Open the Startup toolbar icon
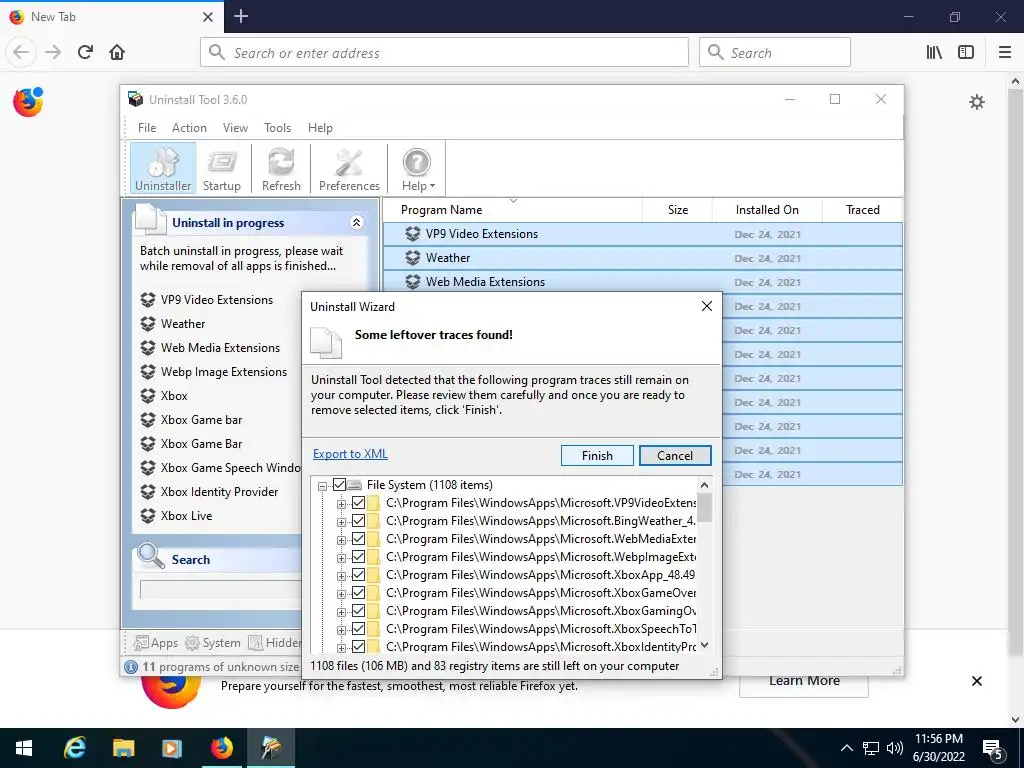The image size is (1024, 768). pyautogui.click(x=222, y=169)
